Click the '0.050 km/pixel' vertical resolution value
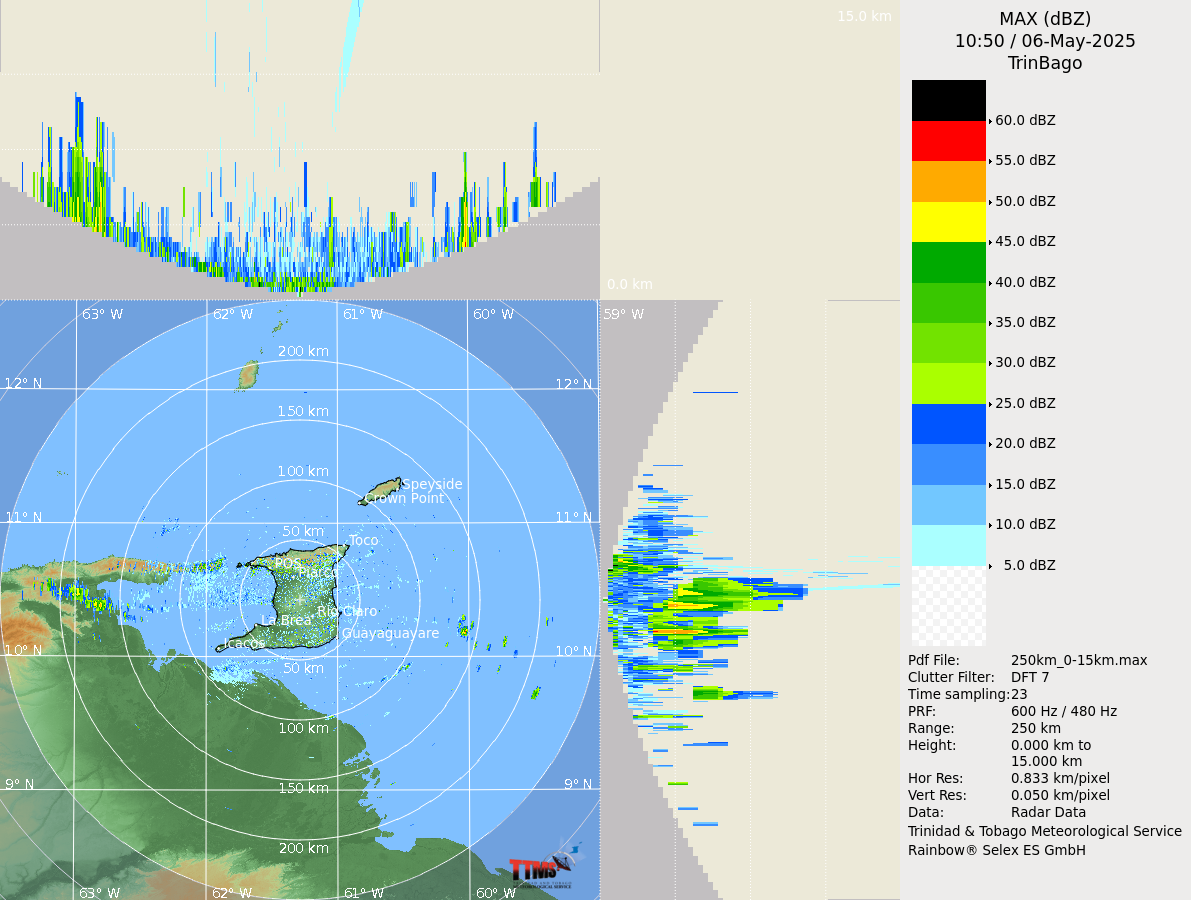 click(x=1060, y=795)
